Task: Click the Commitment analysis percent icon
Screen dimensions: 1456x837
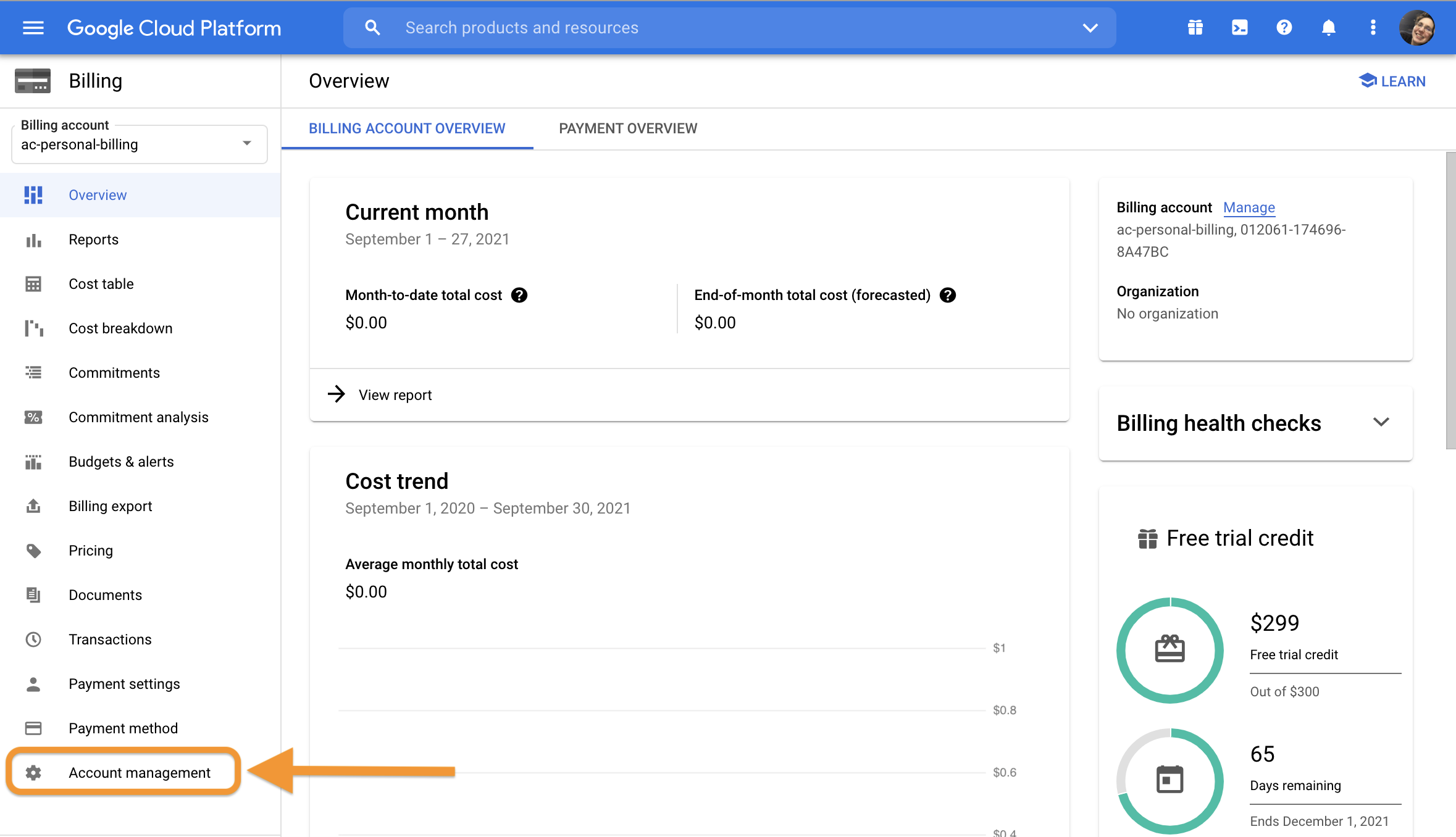Action: coord(33,417)
